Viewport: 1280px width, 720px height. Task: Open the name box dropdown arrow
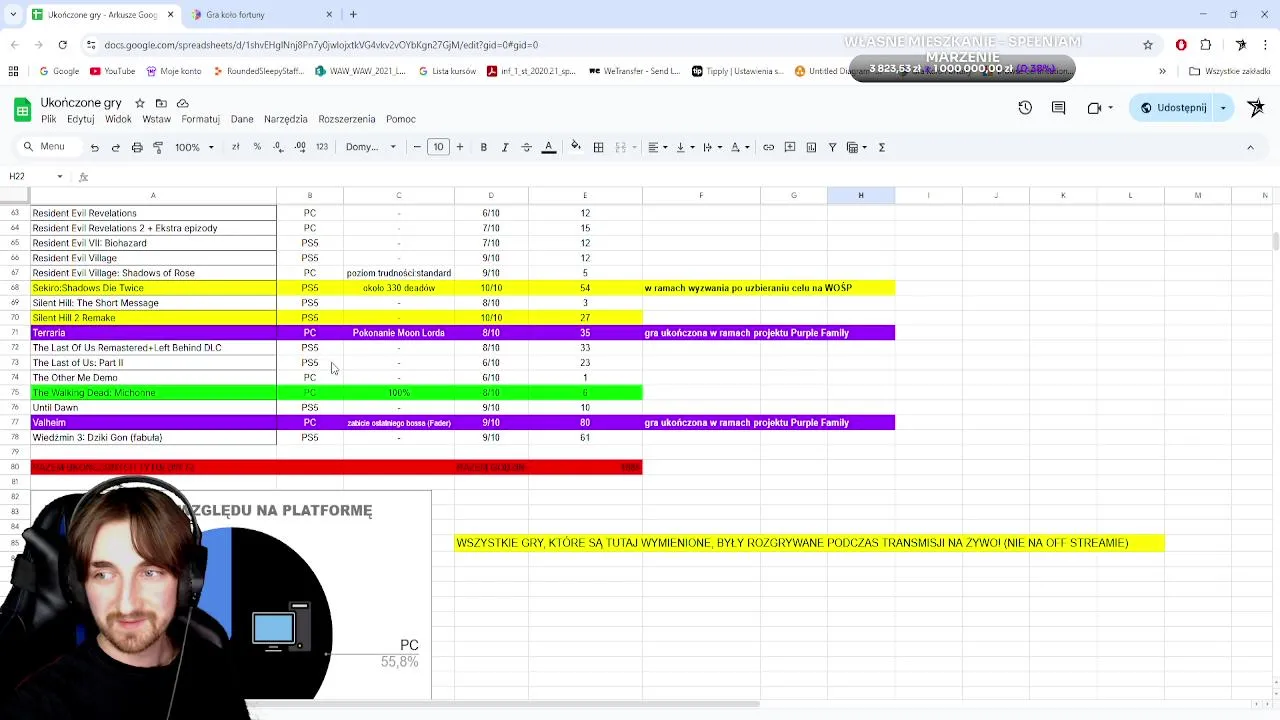point(59,176)
